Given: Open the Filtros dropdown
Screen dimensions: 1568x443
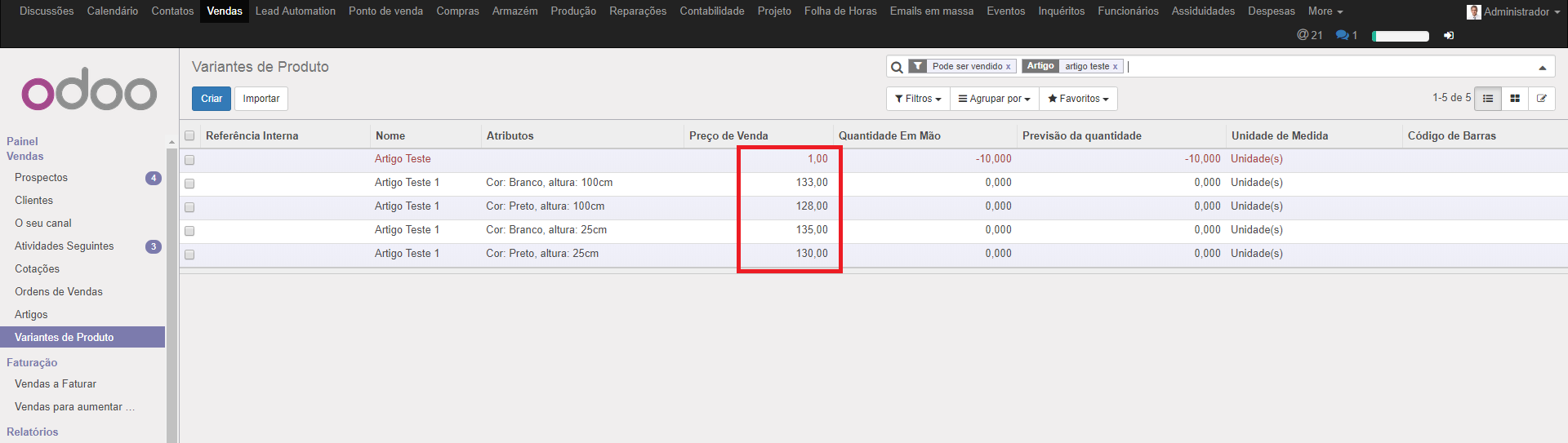Looking at the screenshot, I should coord(918,99).
